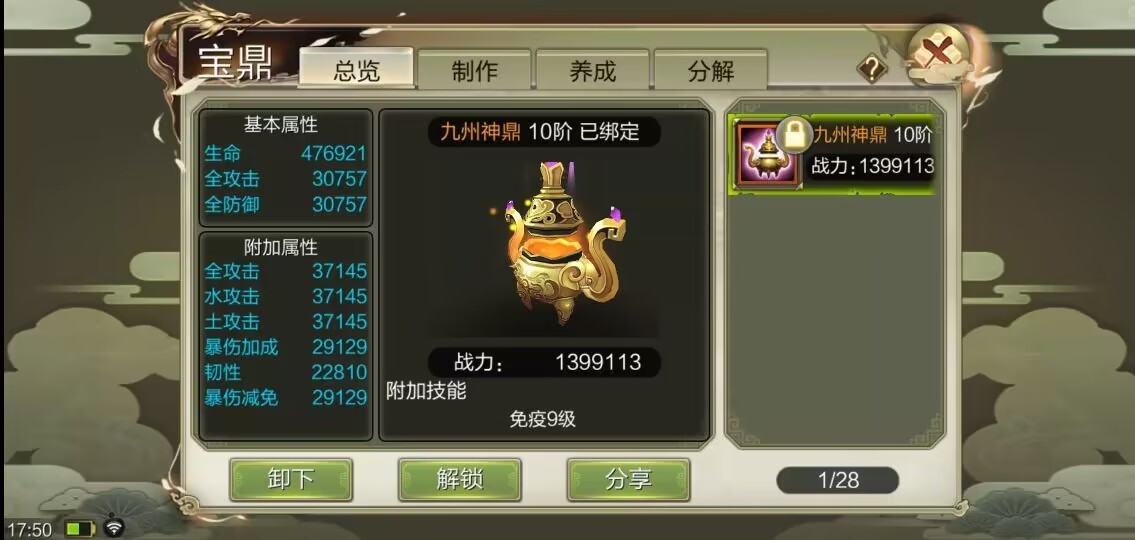Click the padlock icon on 九州神鼎 entry

click(x=793, y=135)
